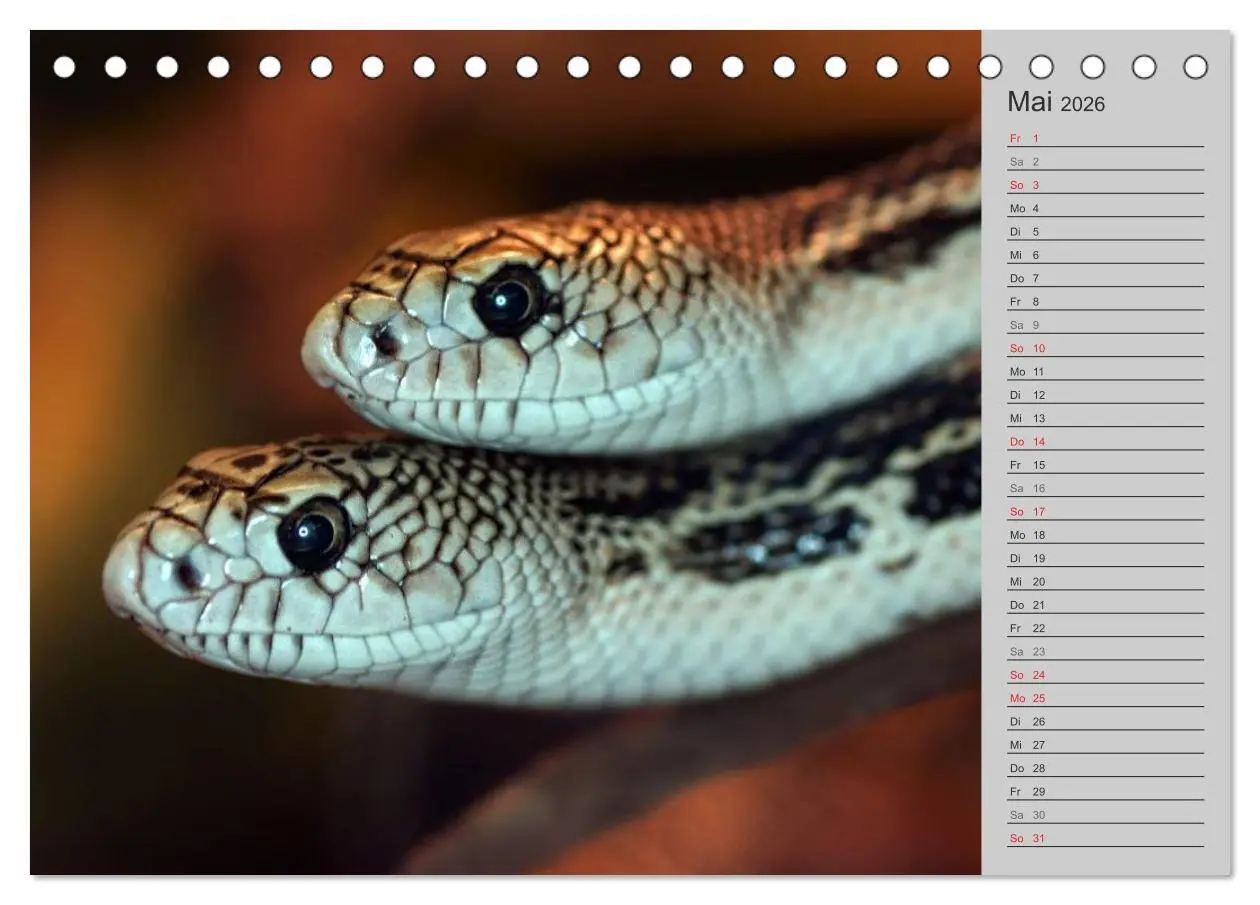Select the calendar row 'Mo 18'
The height and width of the screenshot is (905, 1260).
1105,535
